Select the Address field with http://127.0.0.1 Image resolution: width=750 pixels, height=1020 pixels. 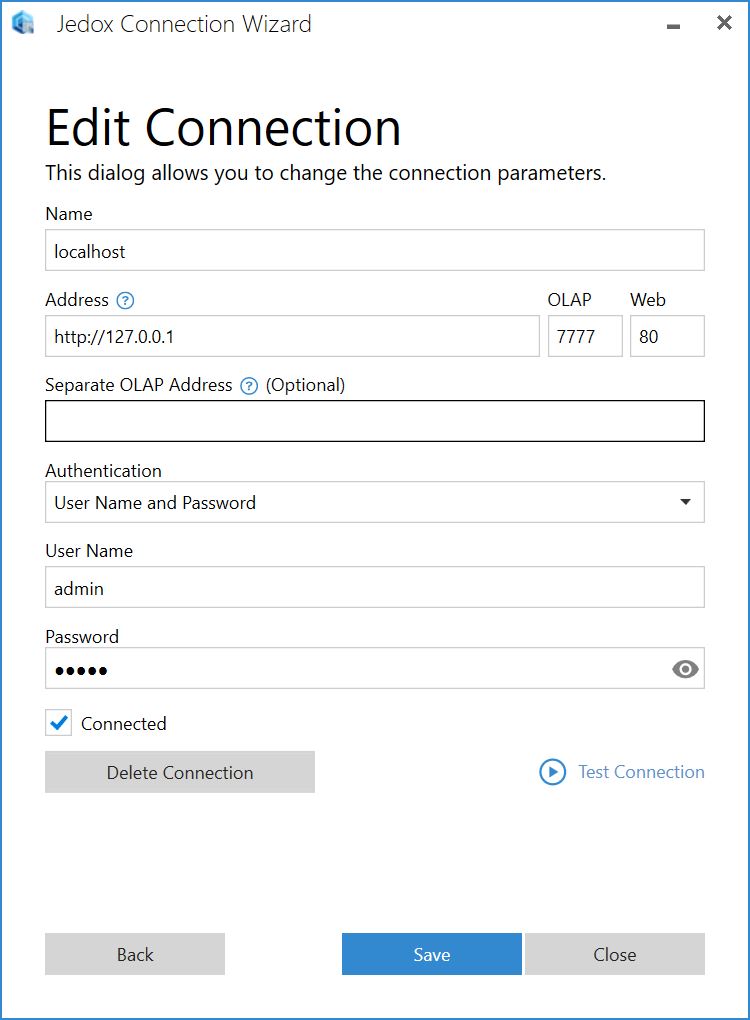[292, 336]
